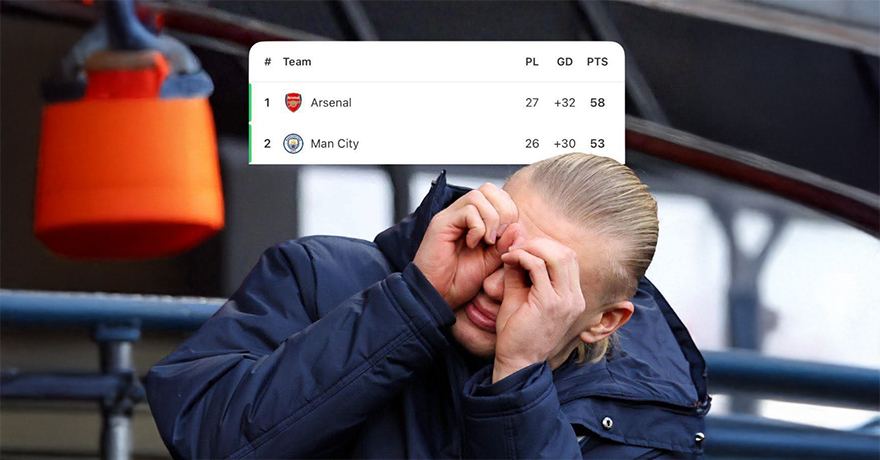The height and width of the screenshot is (460, 880).
Task: Sort by the GD column header
Action: pyautogui.click(x=565, y=62)
